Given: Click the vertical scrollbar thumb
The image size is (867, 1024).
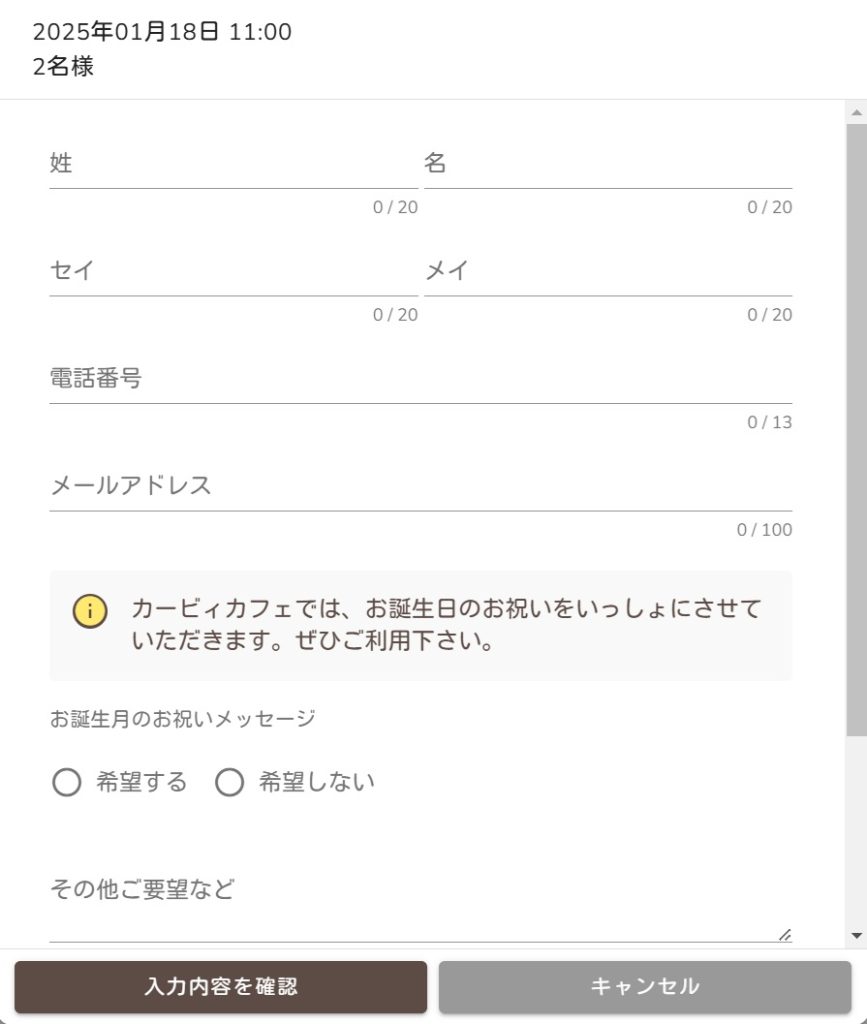Looking at the screenshot, I should coord(856,430).
